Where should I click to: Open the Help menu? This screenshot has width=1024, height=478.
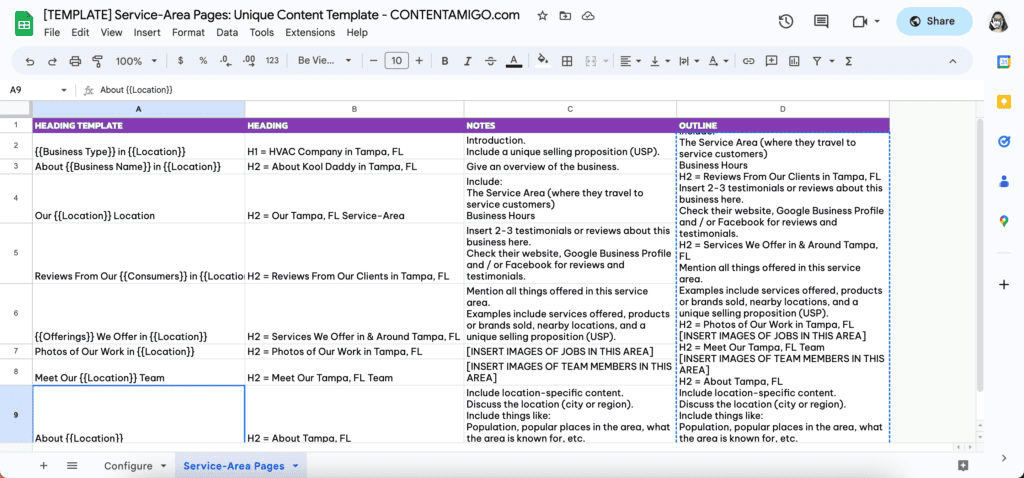coord(357,33)
